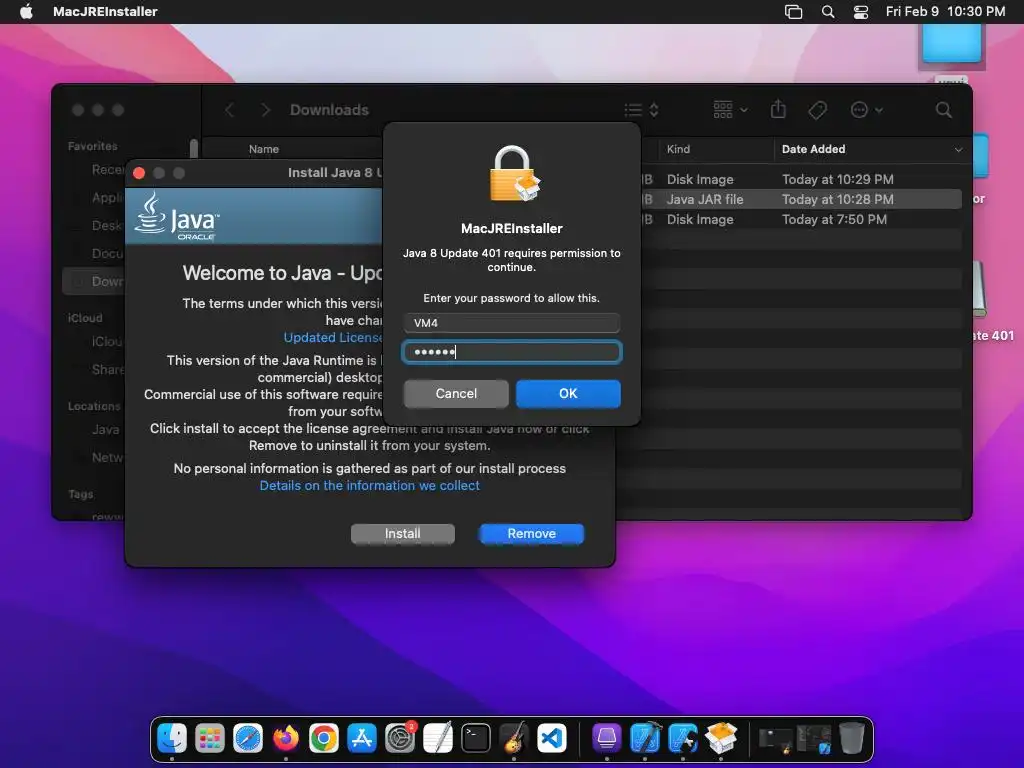Change Finder view mode with the list view control
The height and width of the screenshot is (768, 1024).
click(641, 110)
